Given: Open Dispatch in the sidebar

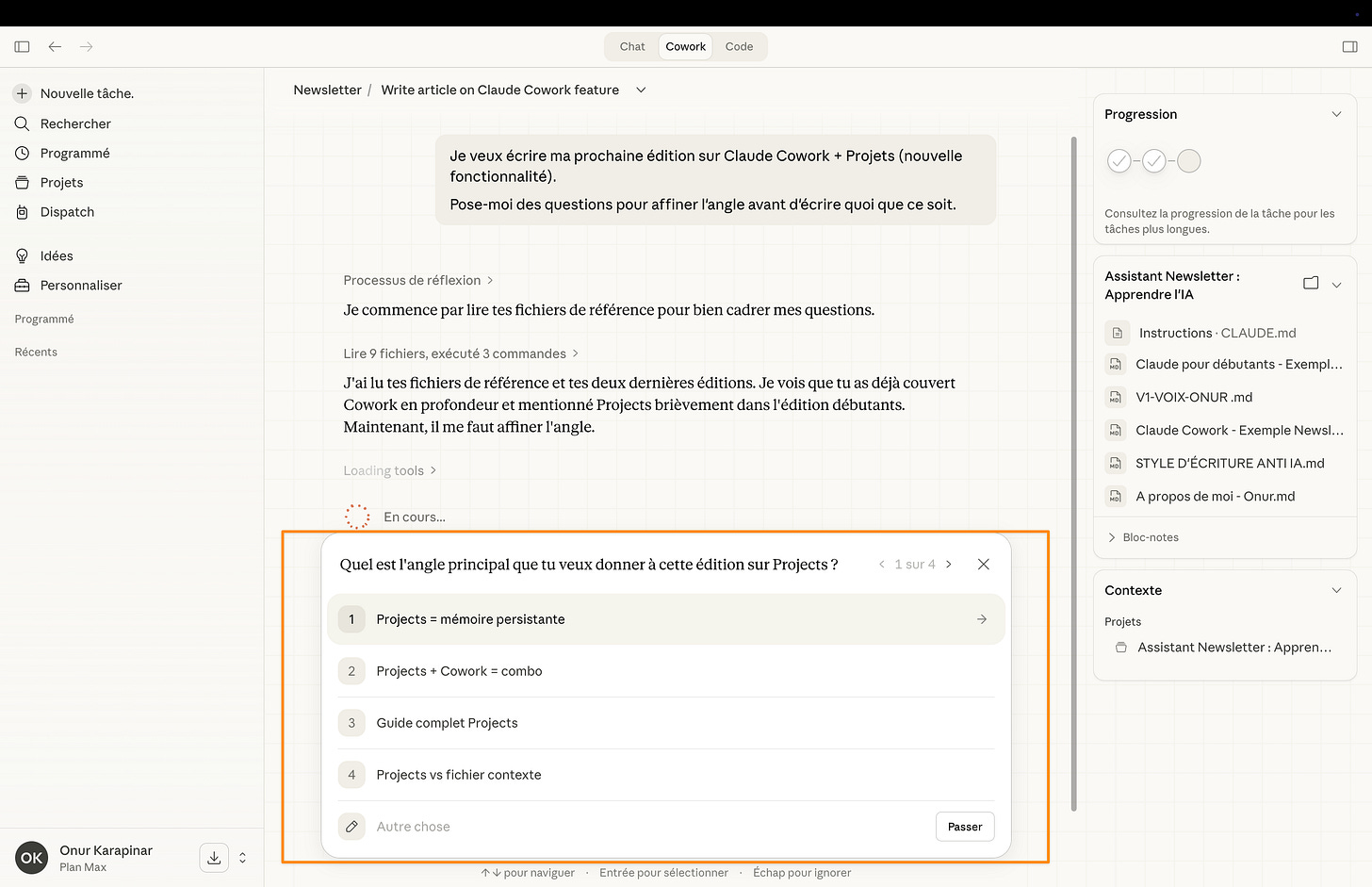Looking at the screenshot, I should point(55,212).
